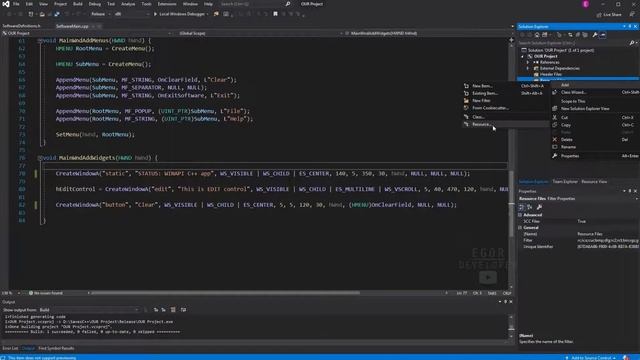The height and width of the screenshot is (360, 640).
Task: Click the bookmark toolbar icon
Action: 276,14
